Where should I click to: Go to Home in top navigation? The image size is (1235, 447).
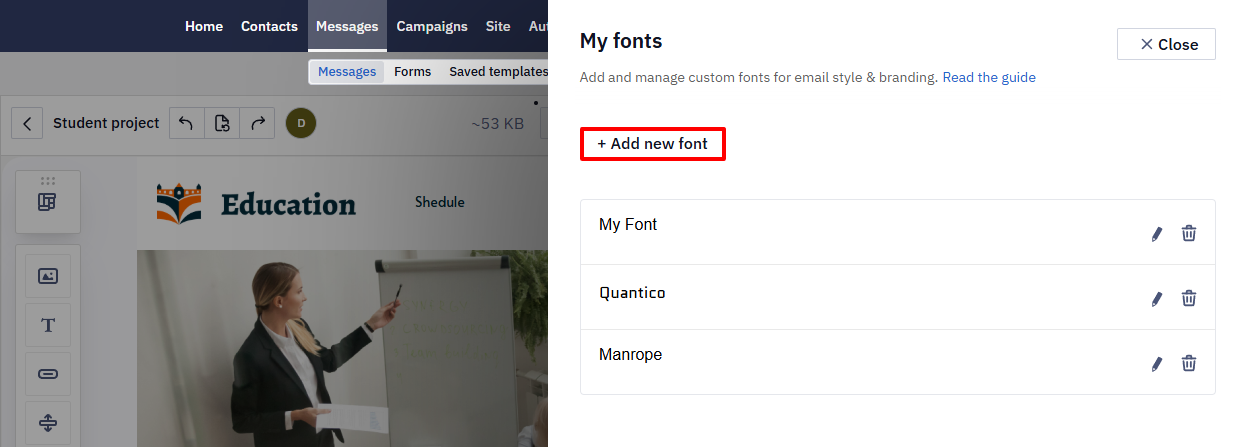coord(204,27)
